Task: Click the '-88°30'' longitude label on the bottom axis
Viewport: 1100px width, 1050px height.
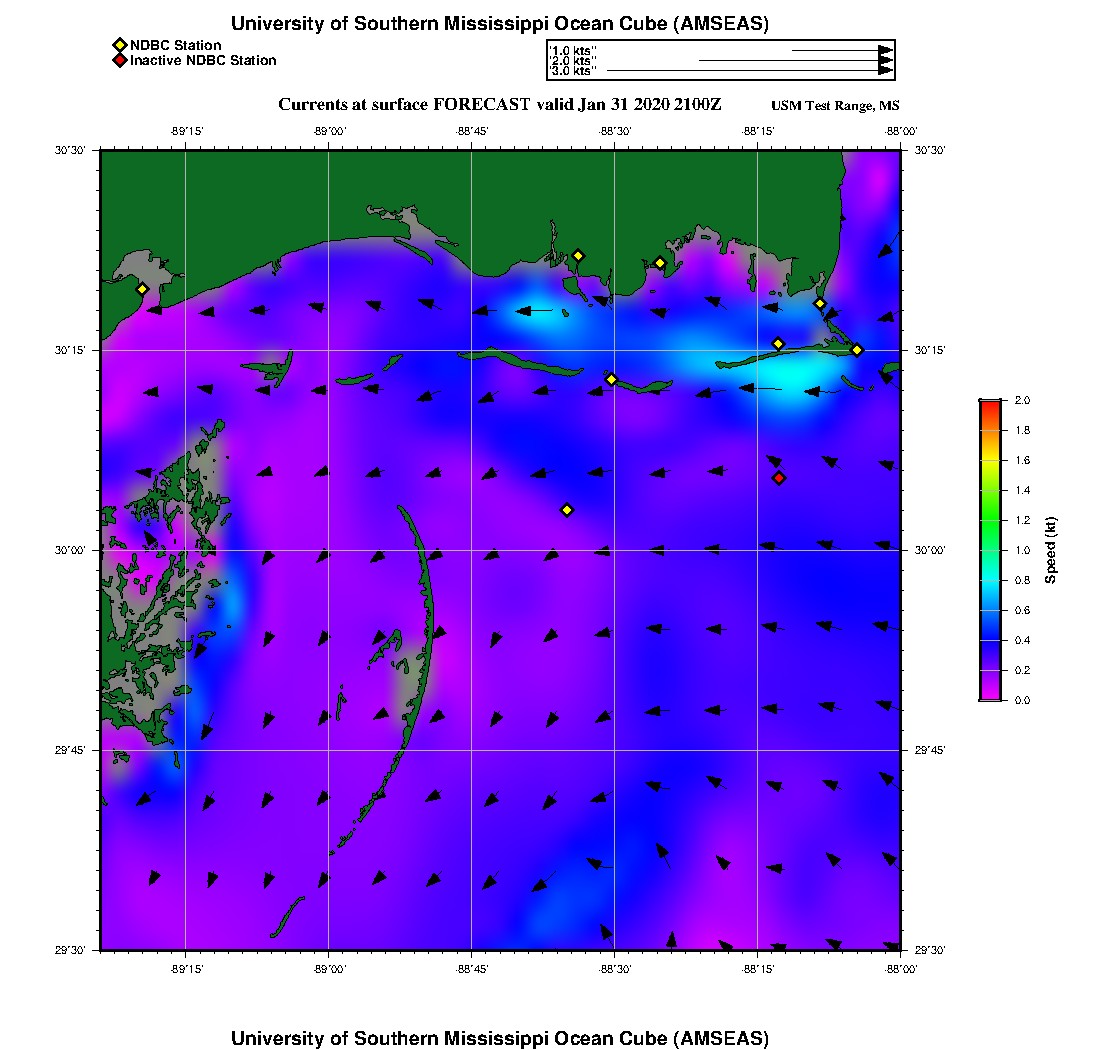Action: point(615,969)
